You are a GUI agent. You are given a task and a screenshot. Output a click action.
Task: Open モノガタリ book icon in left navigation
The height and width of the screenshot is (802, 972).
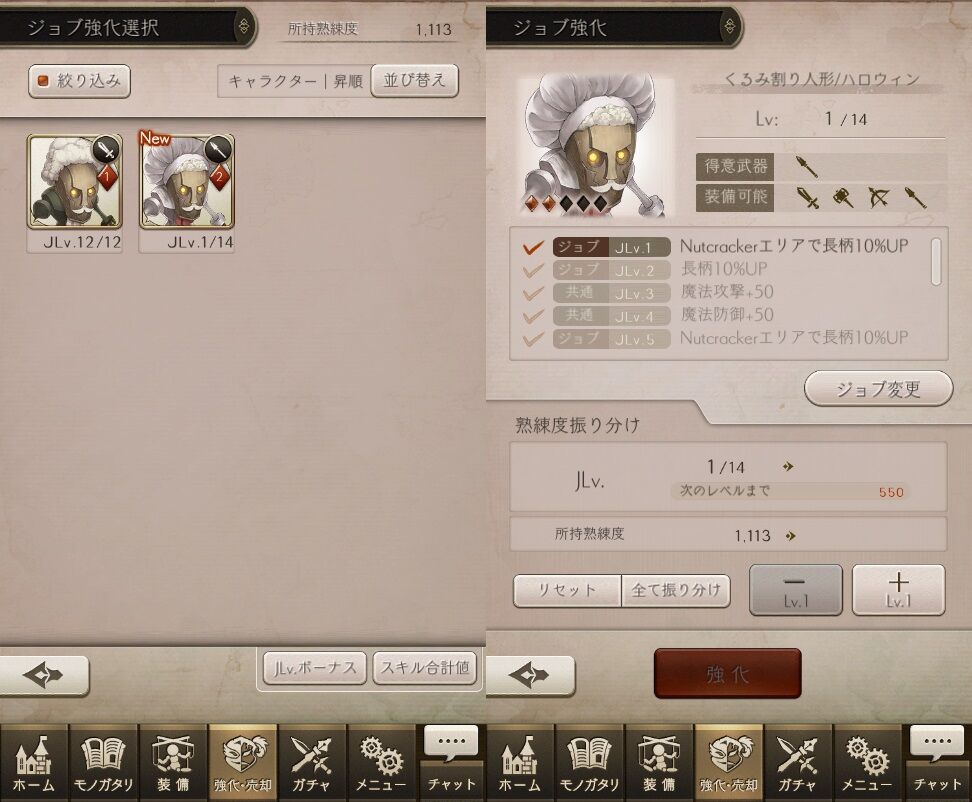(104, 762)
